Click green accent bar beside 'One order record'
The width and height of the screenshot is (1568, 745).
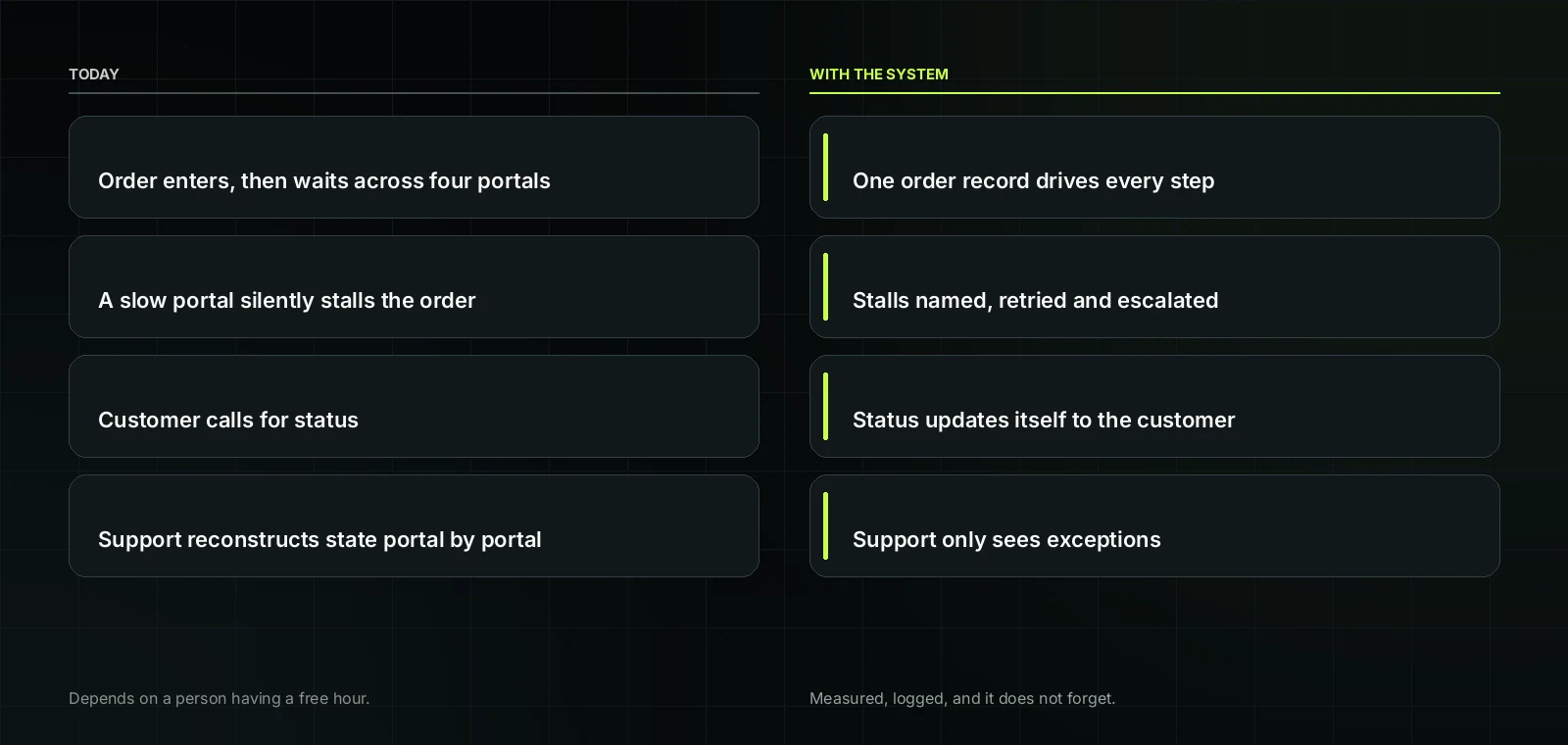(x=826, y=168)
